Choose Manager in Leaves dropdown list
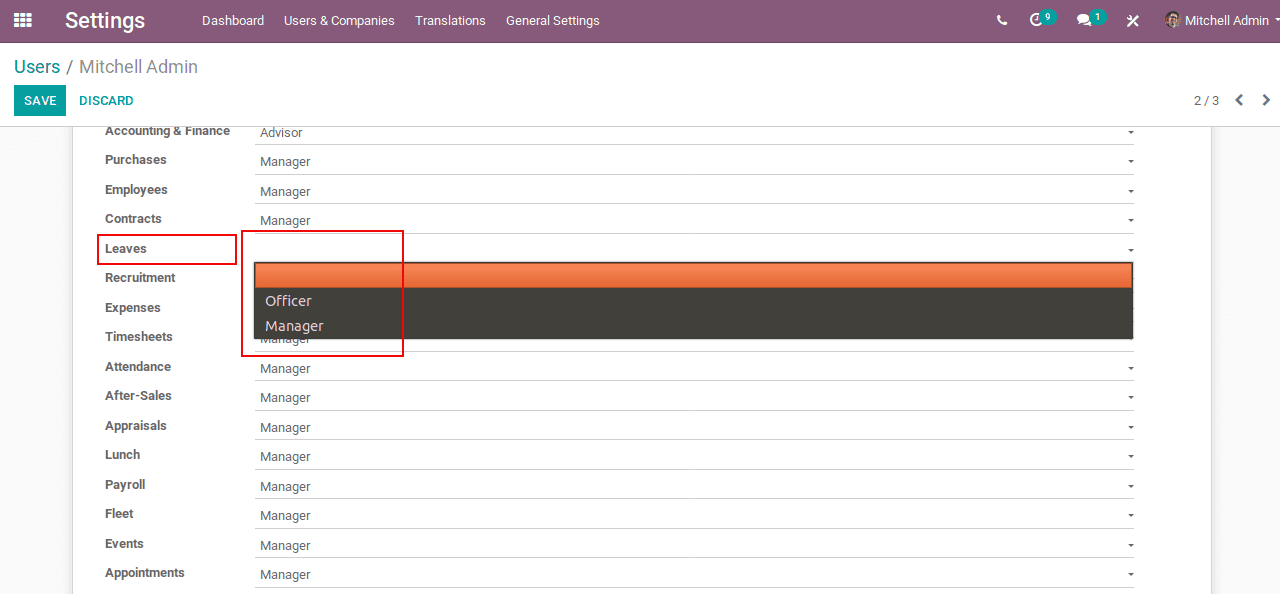The image size is (1280, 594). (x=693, y=326)
